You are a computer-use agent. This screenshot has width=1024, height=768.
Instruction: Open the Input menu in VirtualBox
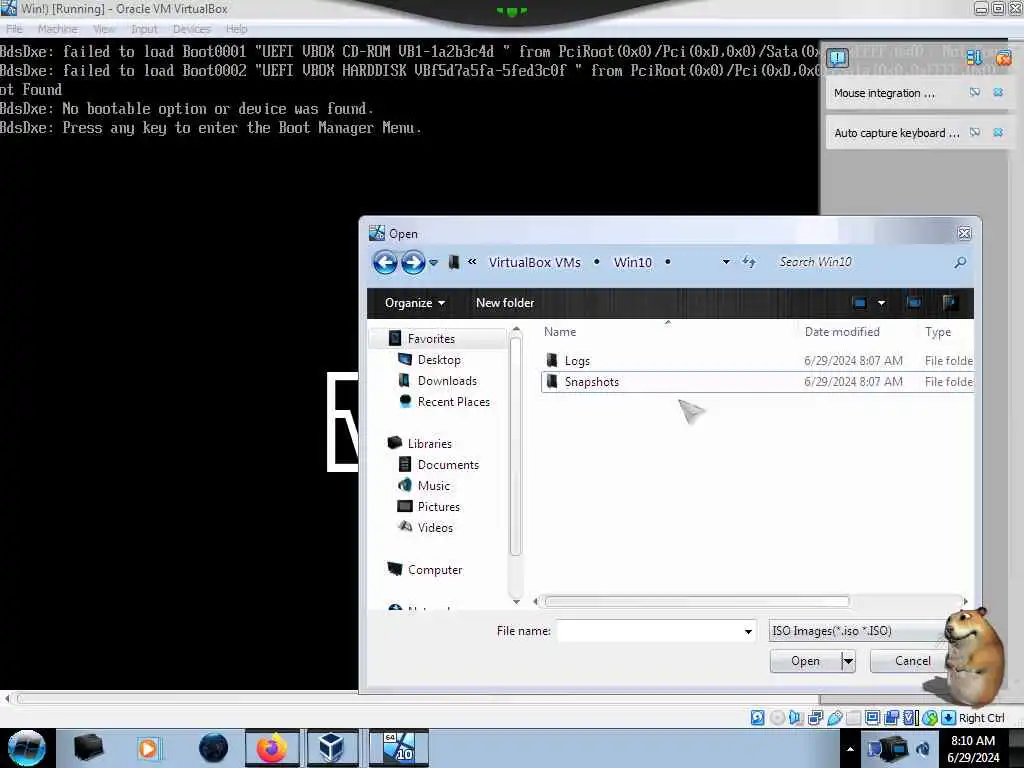point(144,29)
